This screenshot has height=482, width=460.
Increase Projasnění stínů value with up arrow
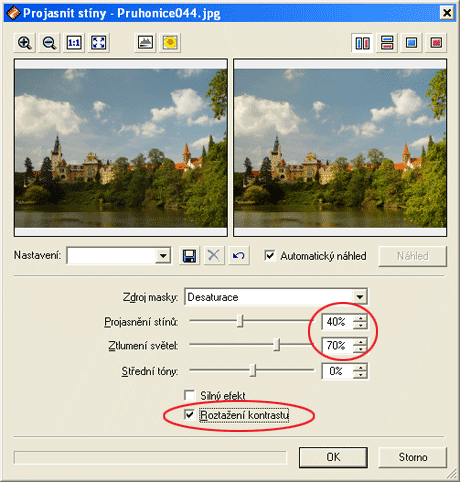click(360, 318)
